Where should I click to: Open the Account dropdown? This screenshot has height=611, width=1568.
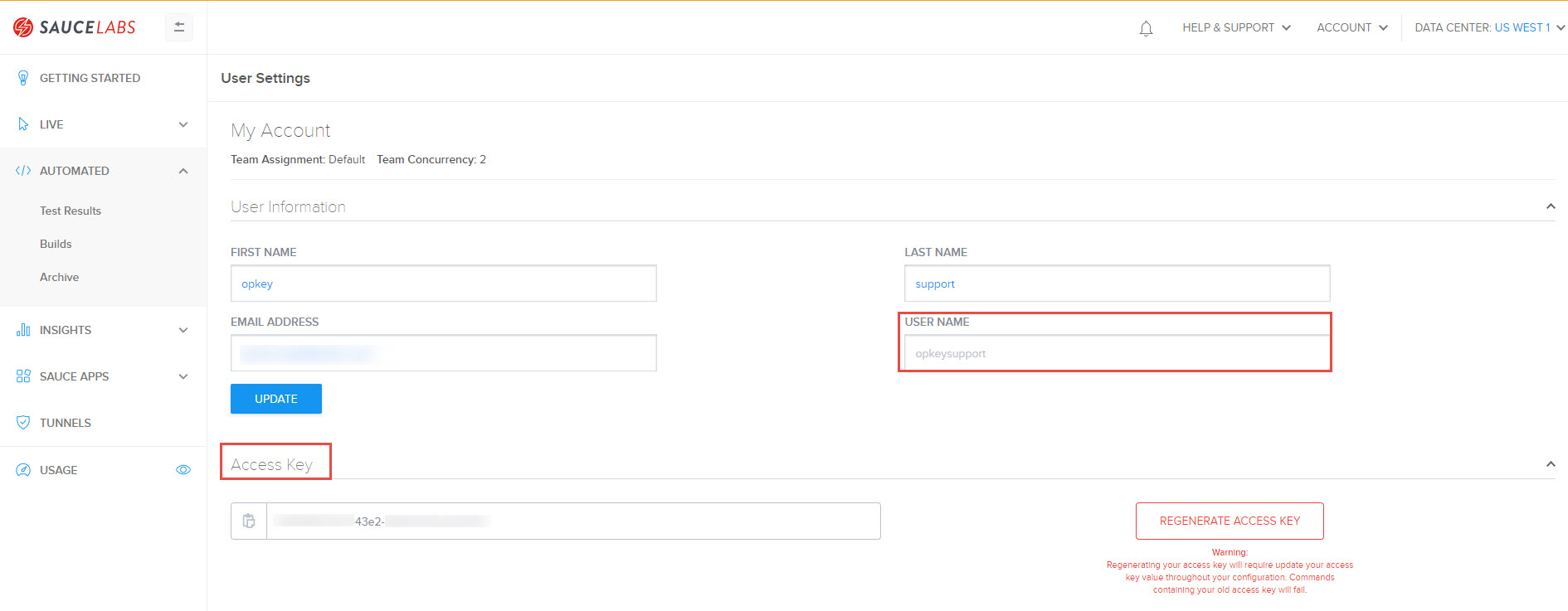click(x=1352, y=27)
